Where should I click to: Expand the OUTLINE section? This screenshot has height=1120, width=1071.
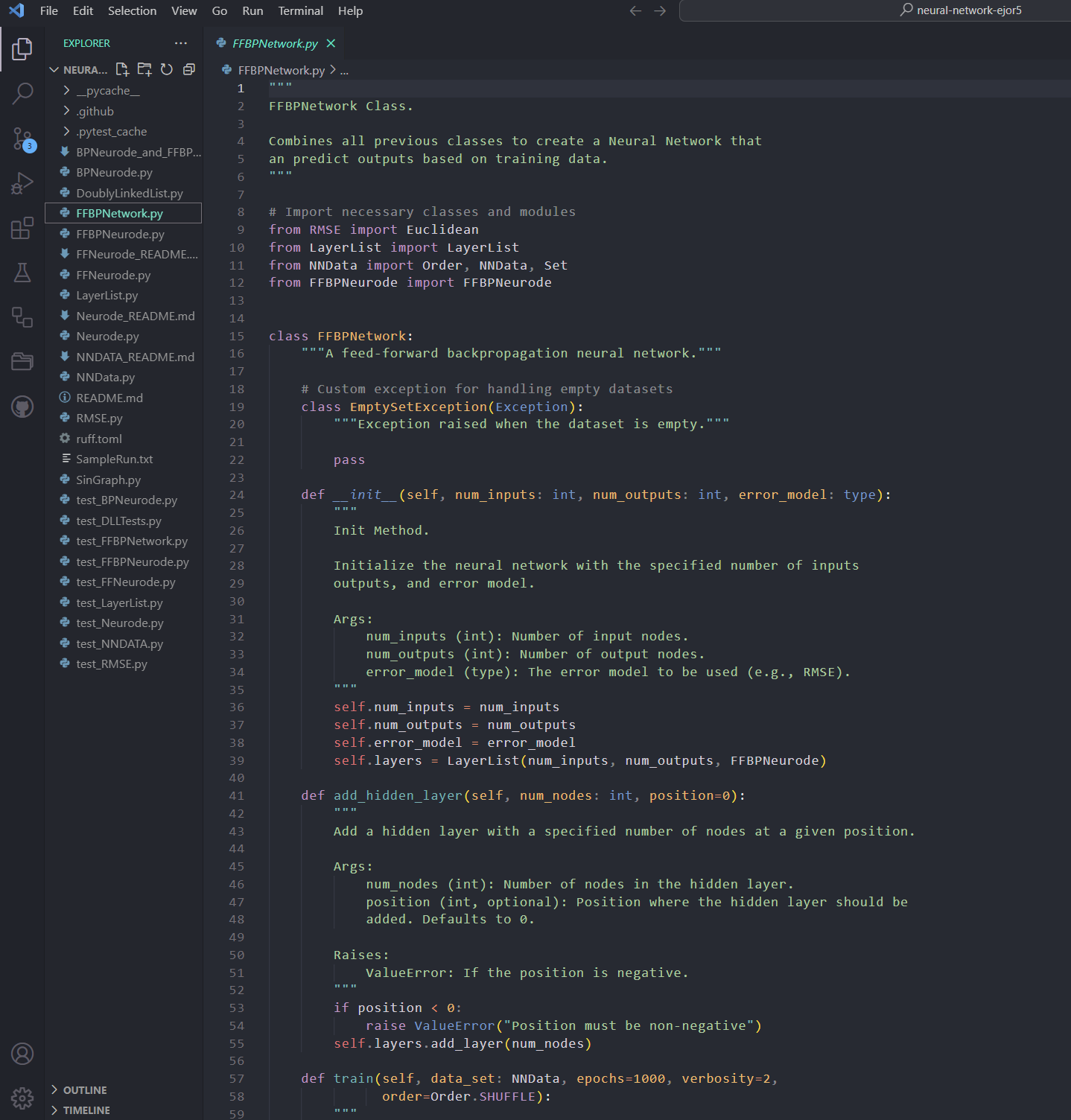(124, 1089)
